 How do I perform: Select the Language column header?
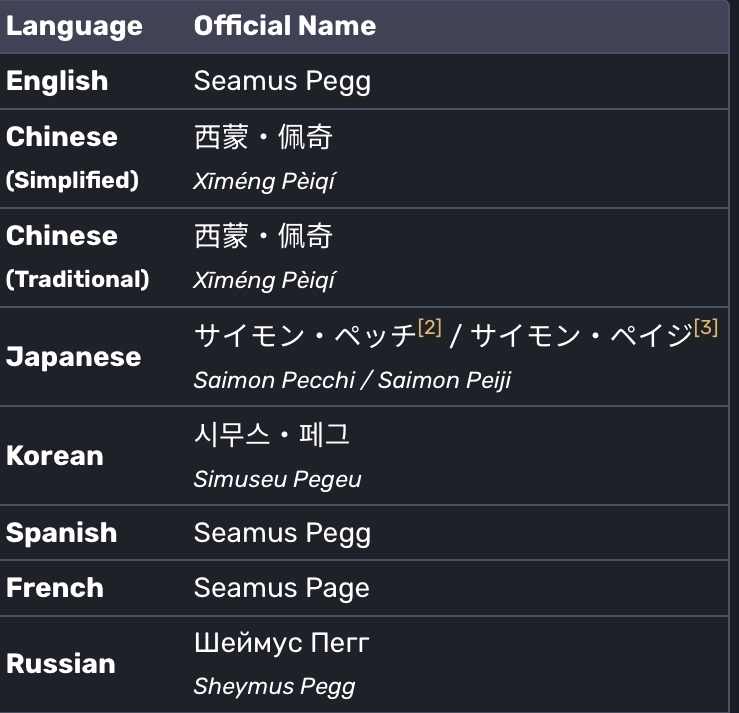point(74,26)
